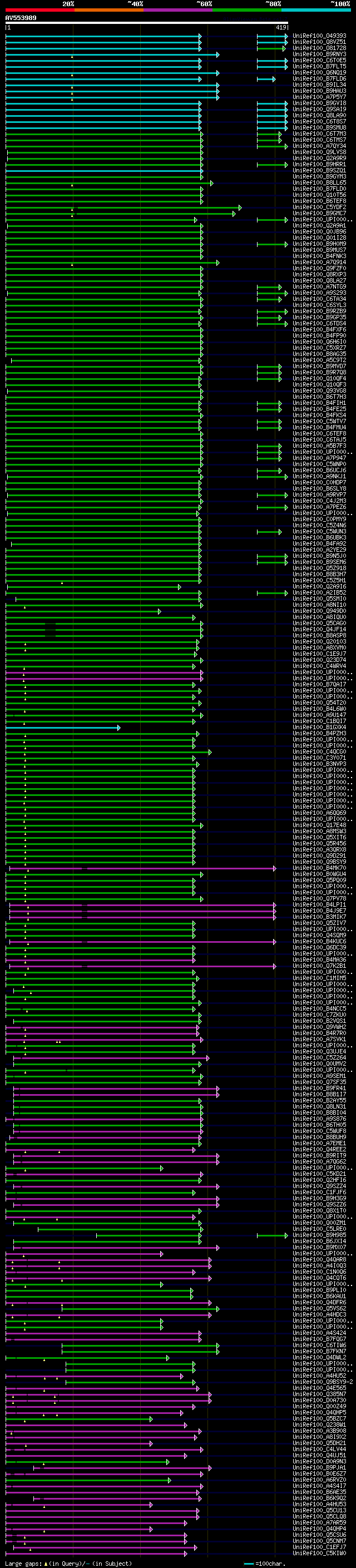Click hit label UniRef100_A5B7F3
356x1568 pixels.
pos(319,446)
